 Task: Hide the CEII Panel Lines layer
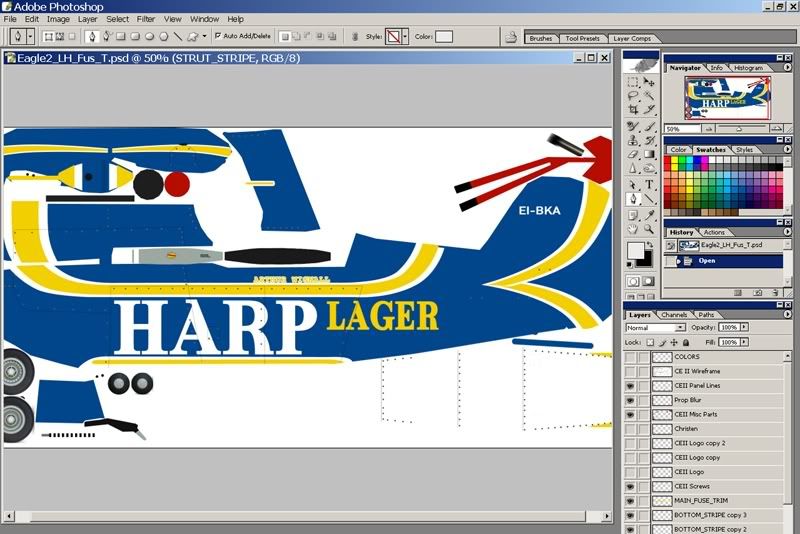tap(630, 386)
